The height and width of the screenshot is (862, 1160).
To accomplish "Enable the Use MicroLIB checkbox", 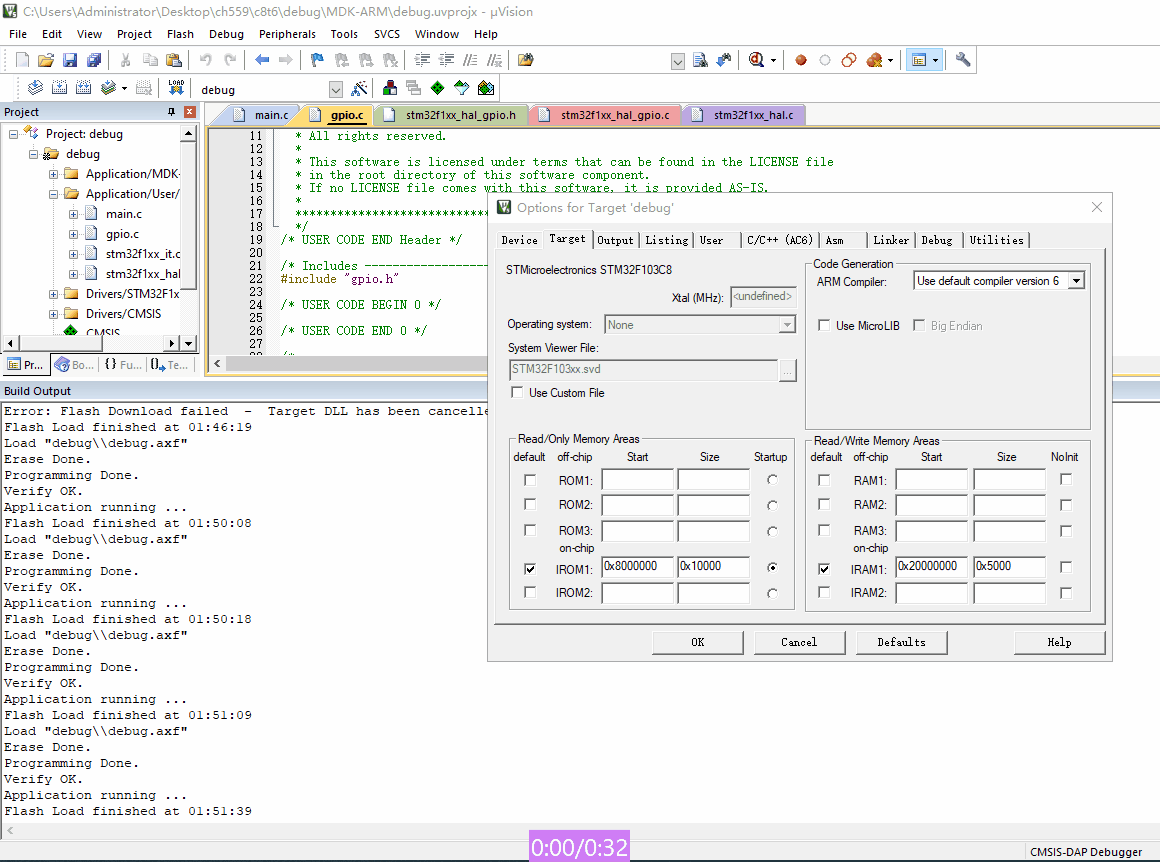I will click(x=824, y=326).
